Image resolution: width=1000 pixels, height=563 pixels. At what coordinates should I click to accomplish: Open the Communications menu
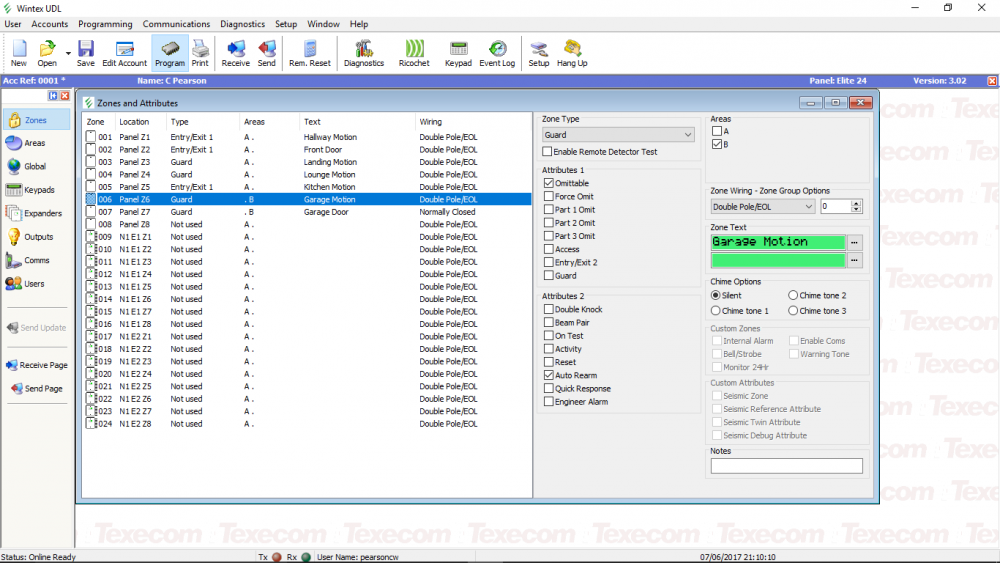click(176, 24)
